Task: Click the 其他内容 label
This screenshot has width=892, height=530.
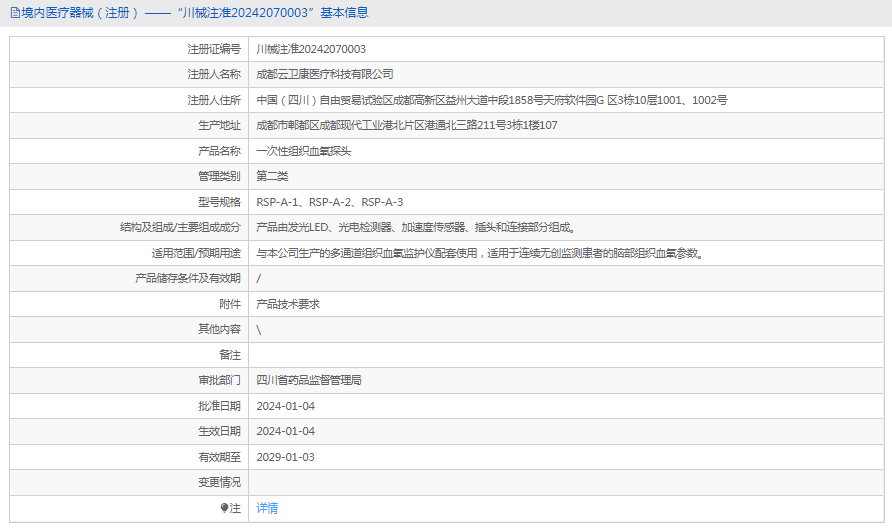Action: pos(219,329)
